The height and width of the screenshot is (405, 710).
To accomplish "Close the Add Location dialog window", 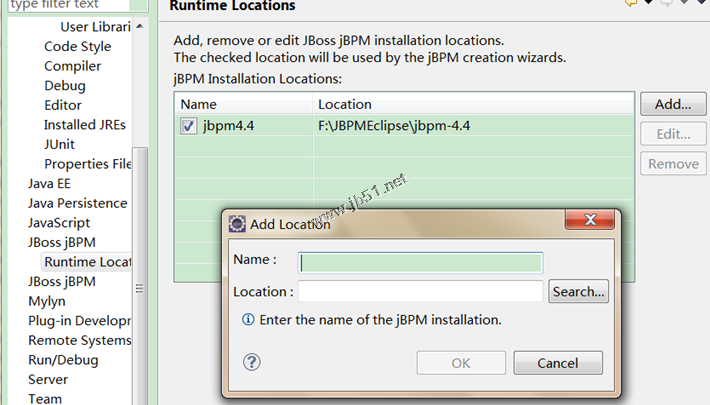I will [590, 220].
